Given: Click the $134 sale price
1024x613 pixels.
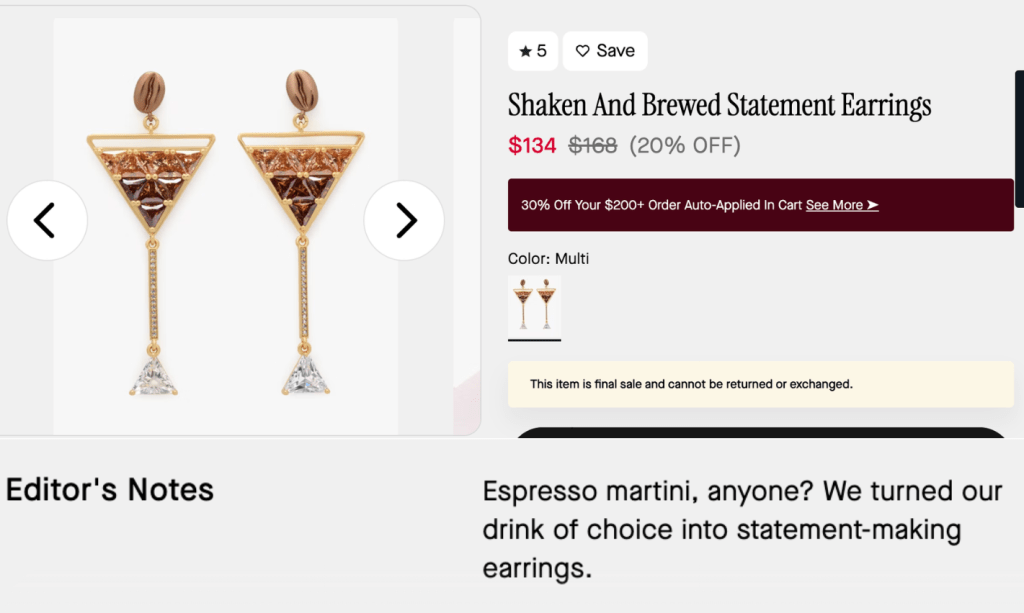Looking at the screenshot, I should (x=532, y=146).
